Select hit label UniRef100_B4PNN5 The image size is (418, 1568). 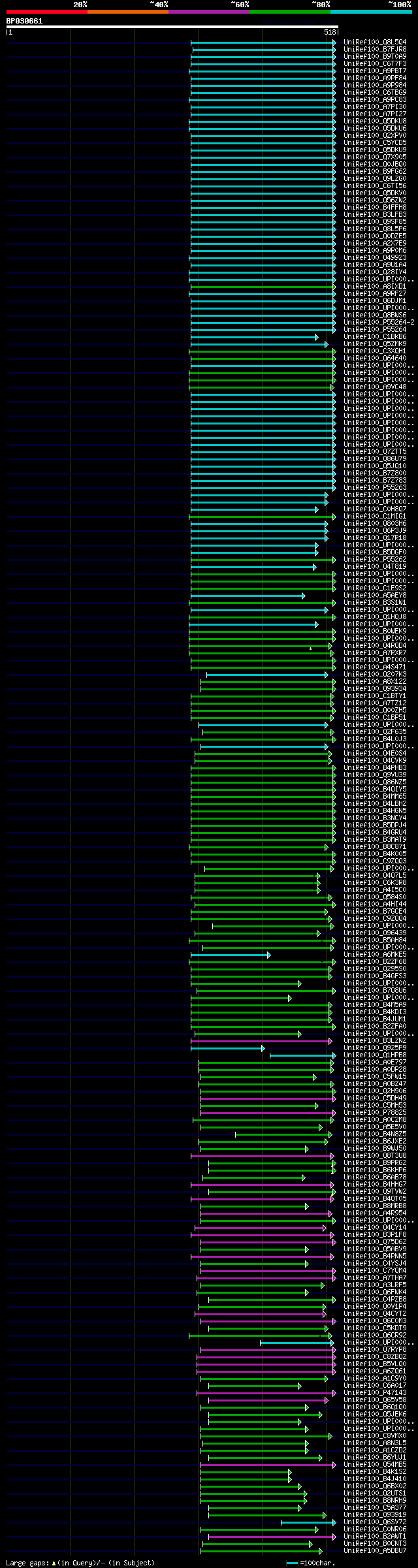pyautogui.click(x=375, y=1256)
